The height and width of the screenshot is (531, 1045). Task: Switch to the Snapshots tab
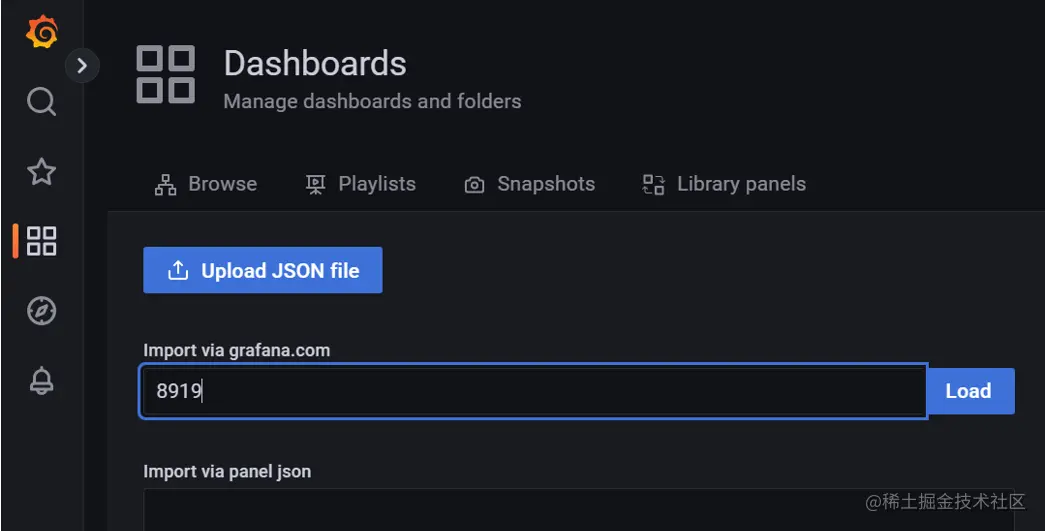tap(530, 184)
